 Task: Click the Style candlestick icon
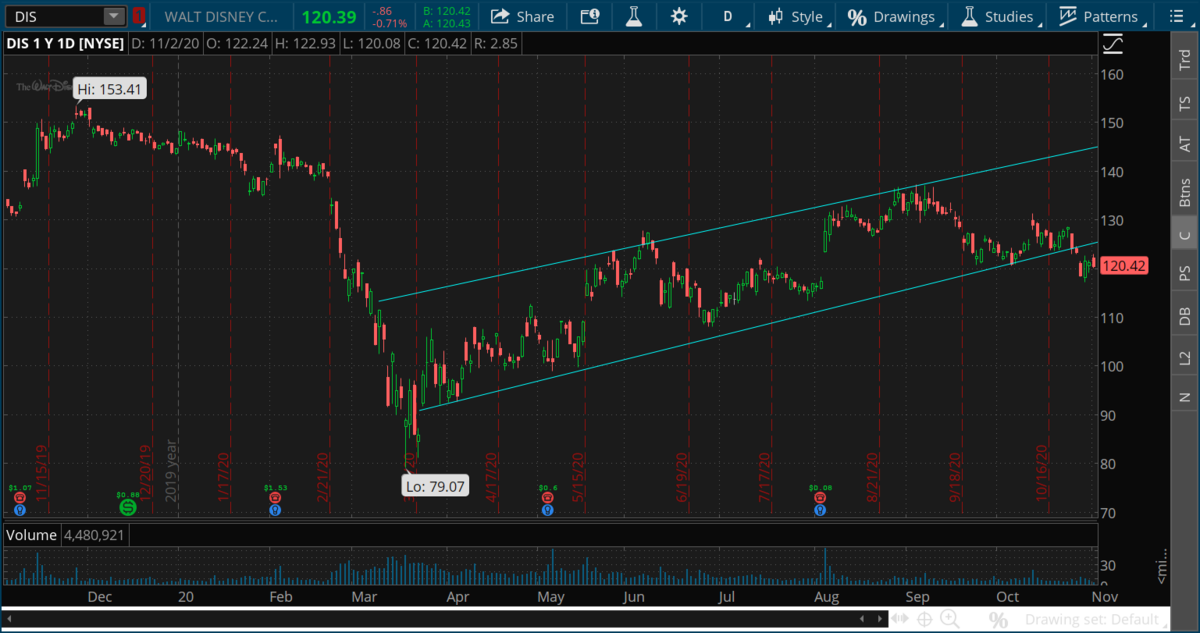[776, 16]
